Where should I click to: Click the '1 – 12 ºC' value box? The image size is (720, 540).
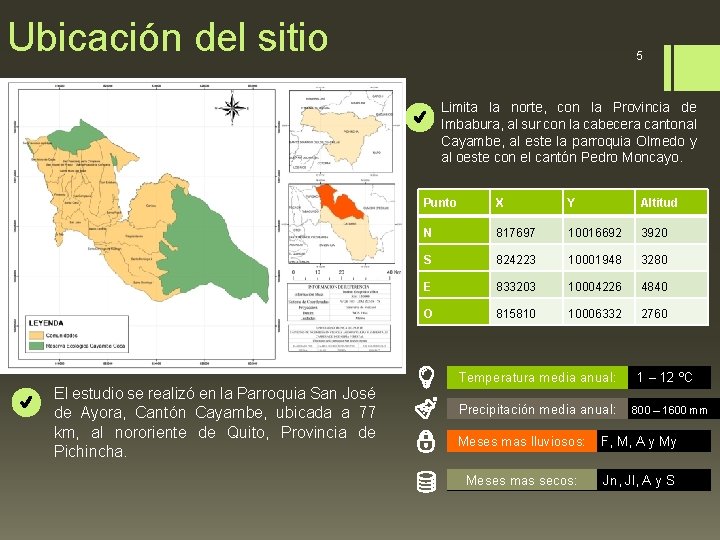tap(669, 377)
